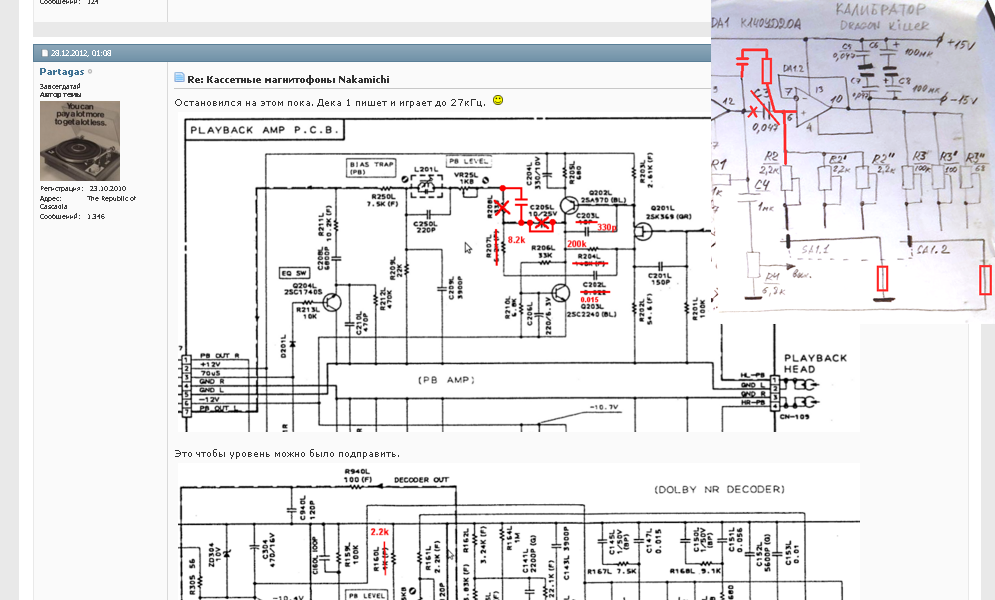This screenshot has height=600, width=995.
Task: Click the PLAYBACK AMP P.C.B. schematic title box
Action: (x=265, y=131)
